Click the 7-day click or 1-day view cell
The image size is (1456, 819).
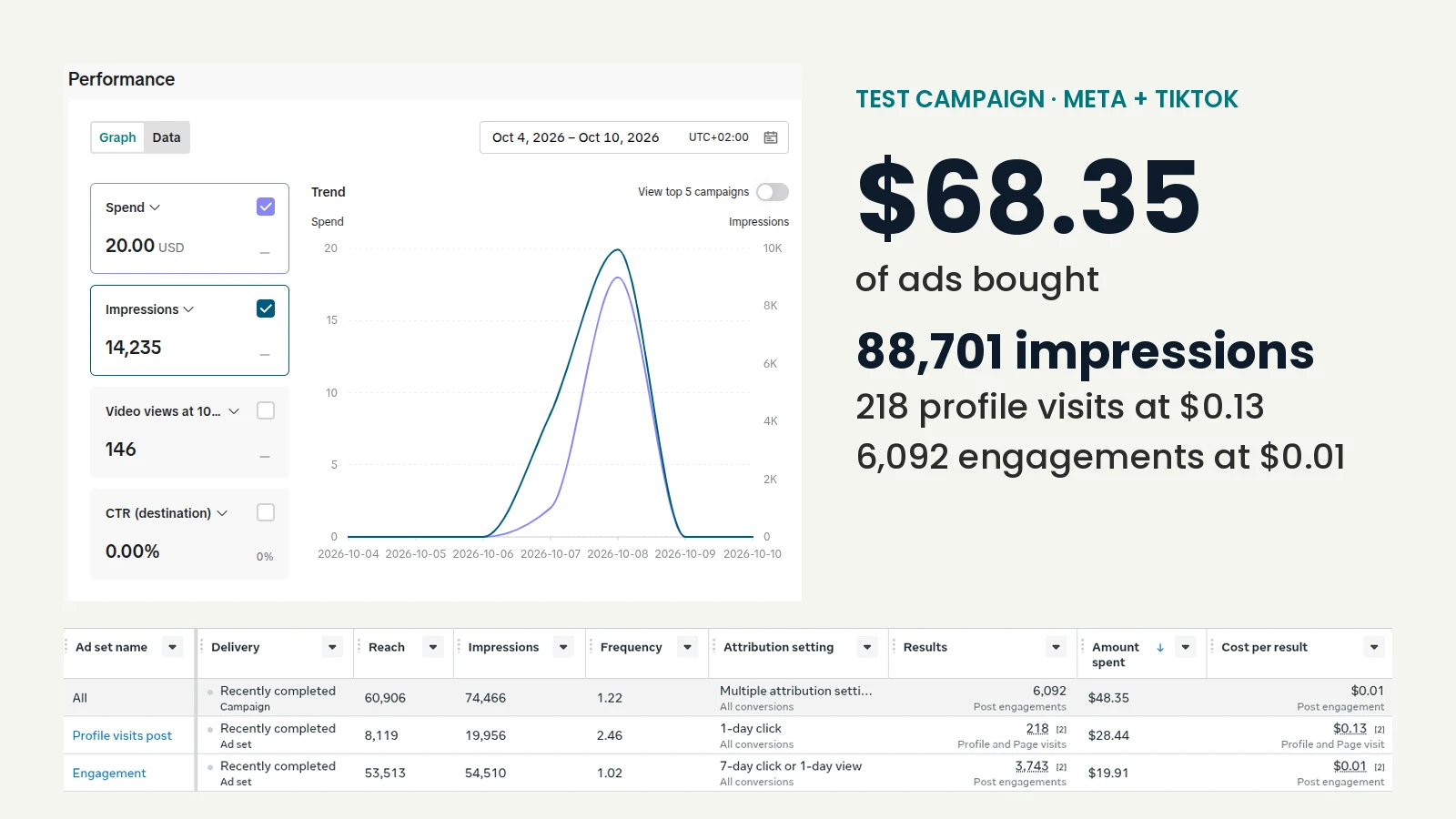point(791,766)
